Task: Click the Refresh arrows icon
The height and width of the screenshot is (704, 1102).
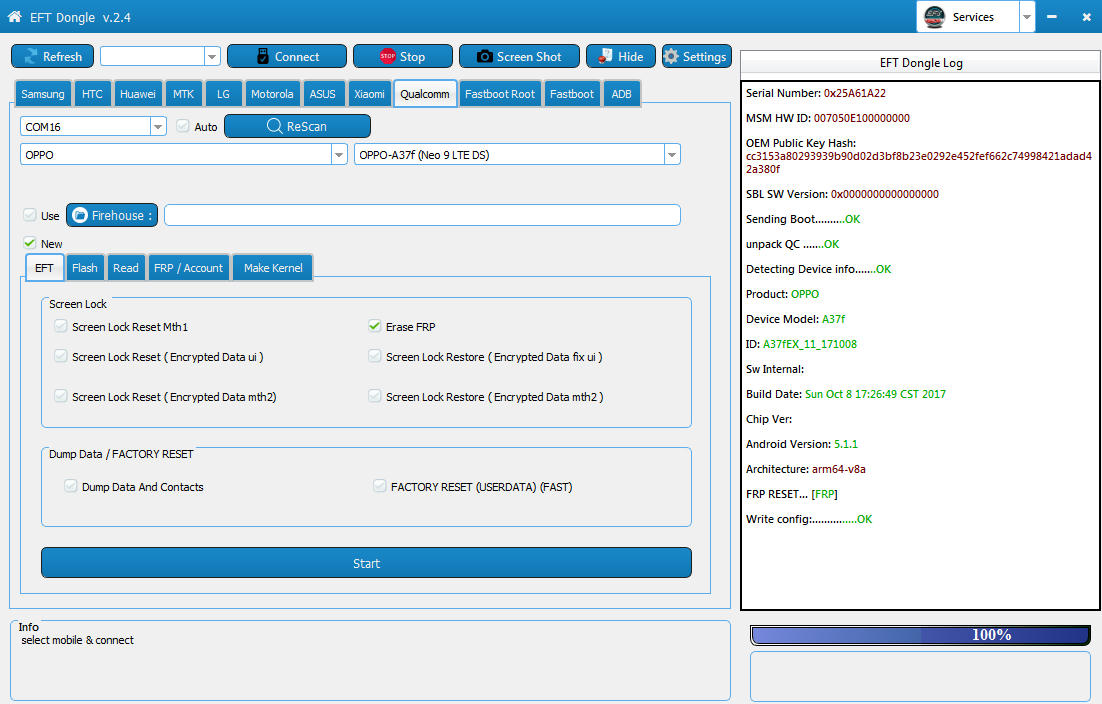Action: coord(31,56)
